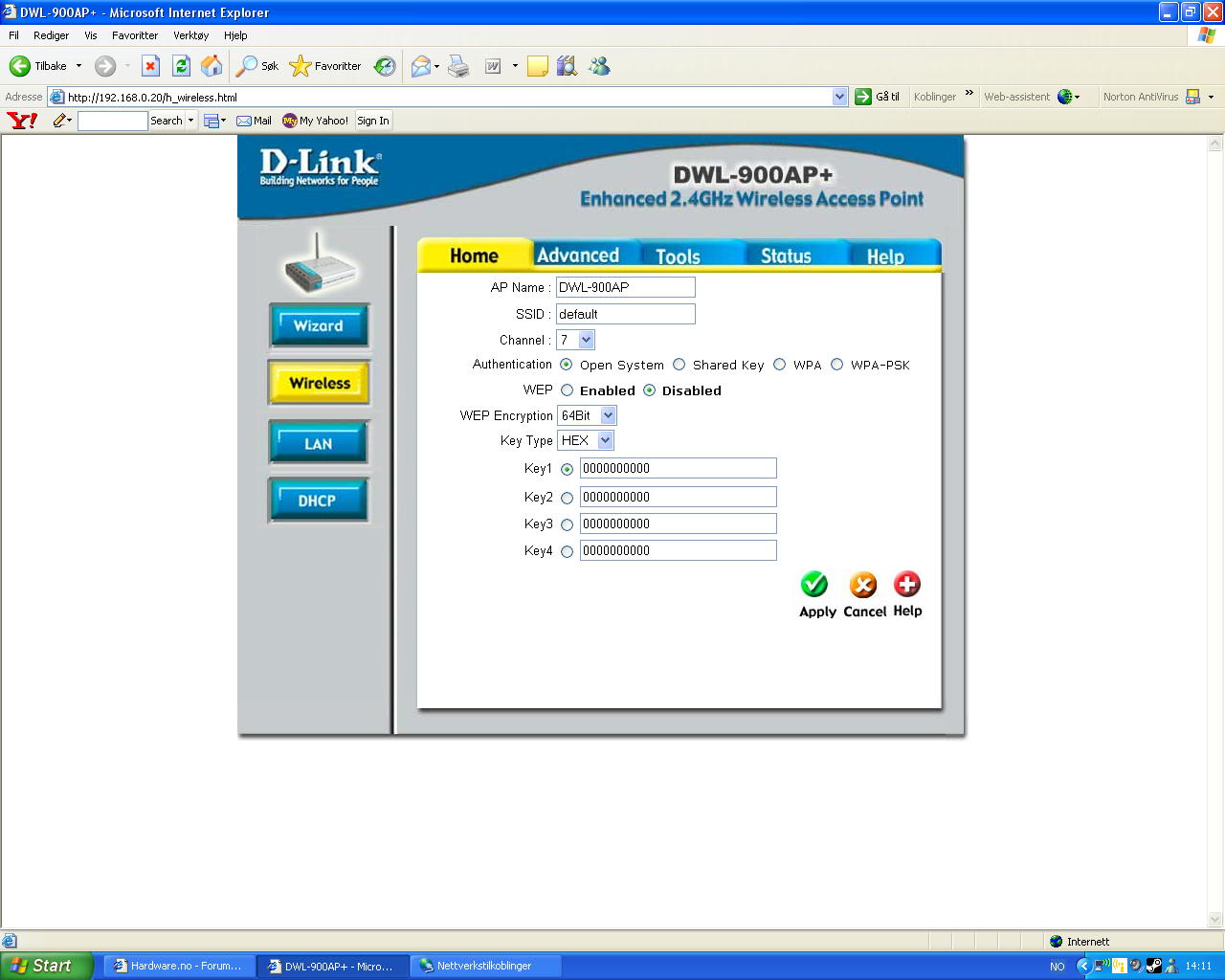Click the Web-assistent globe icon
Screen dimensions: 1225x980
tap(1065, 97)
